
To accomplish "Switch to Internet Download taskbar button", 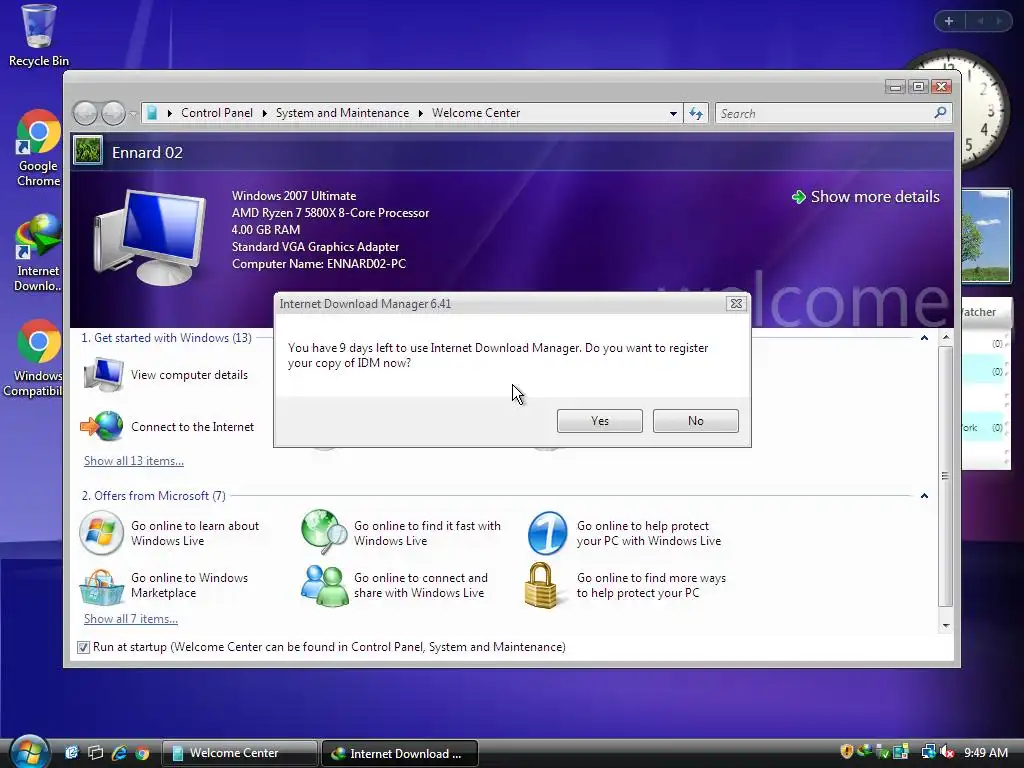I will coord(400,753).
